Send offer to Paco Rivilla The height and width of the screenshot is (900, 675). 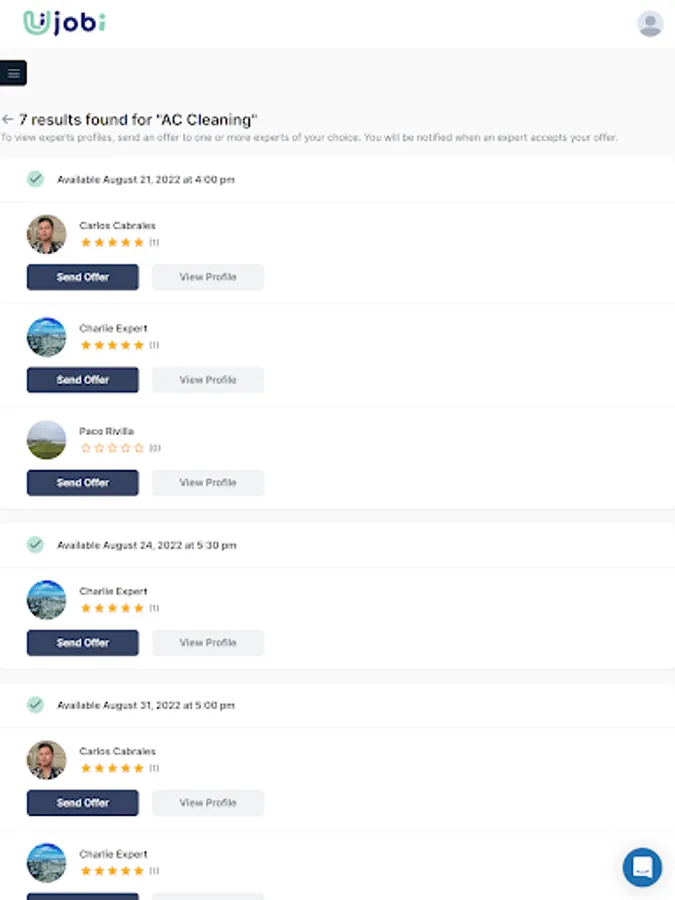pos(83,483)
